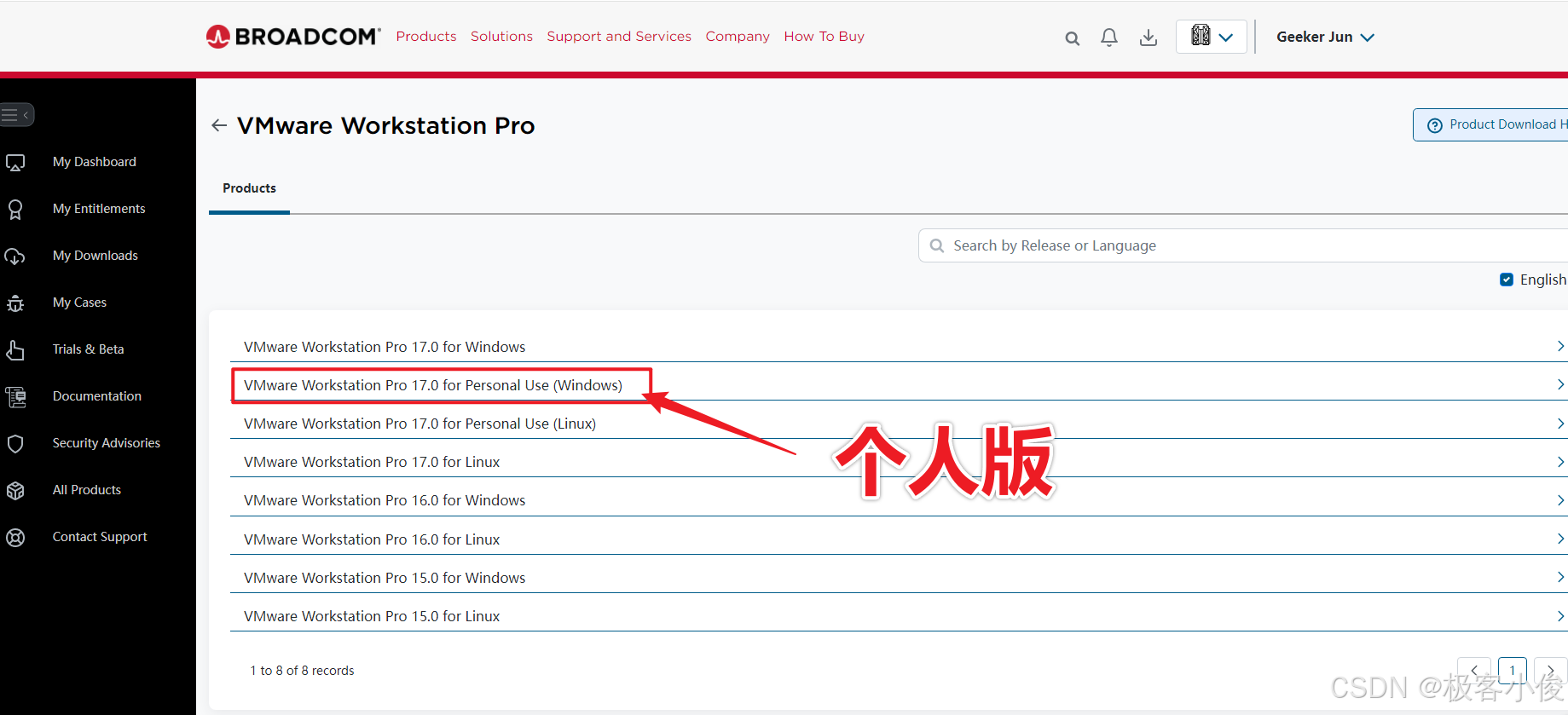Go to next page of records
This screenshot has height=715, width=1568.
1550,671
